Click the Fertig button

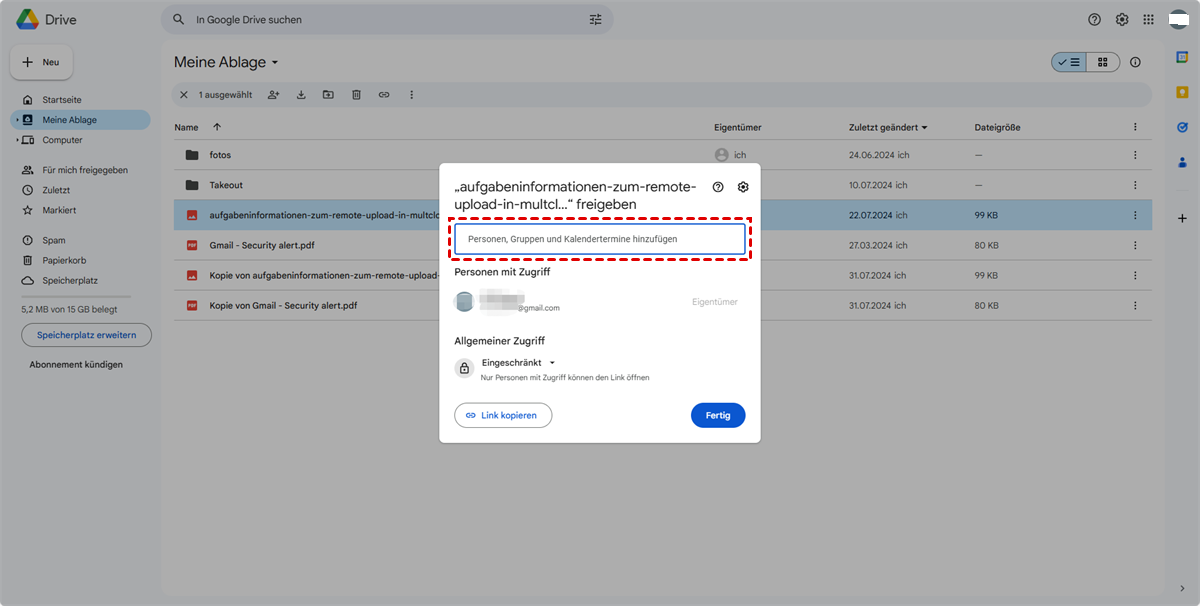718,415
